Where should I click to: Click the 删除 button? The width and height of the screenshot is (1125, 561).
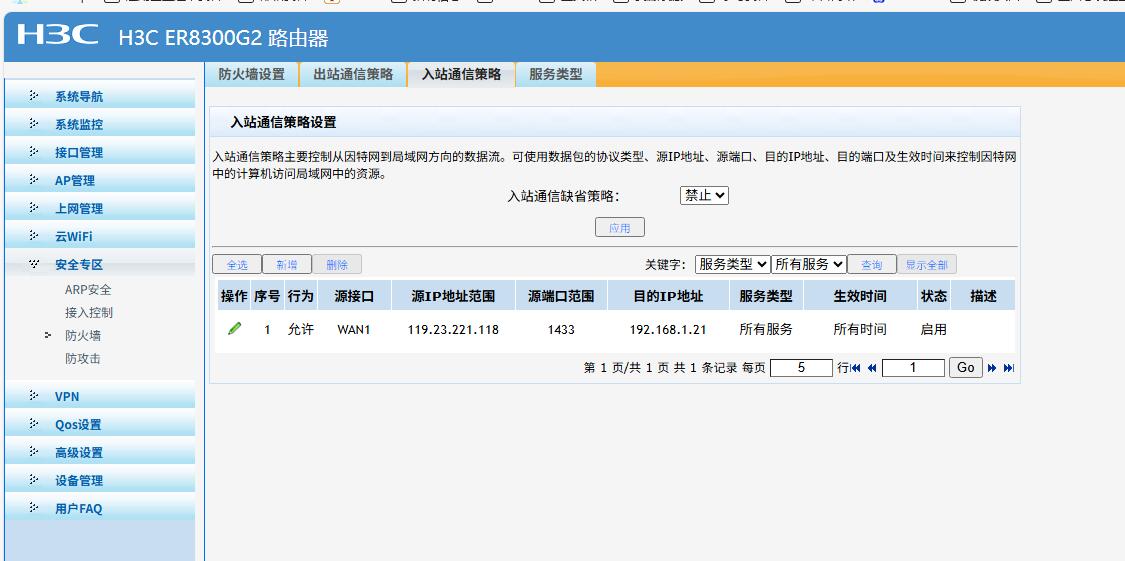pos(336,264)
